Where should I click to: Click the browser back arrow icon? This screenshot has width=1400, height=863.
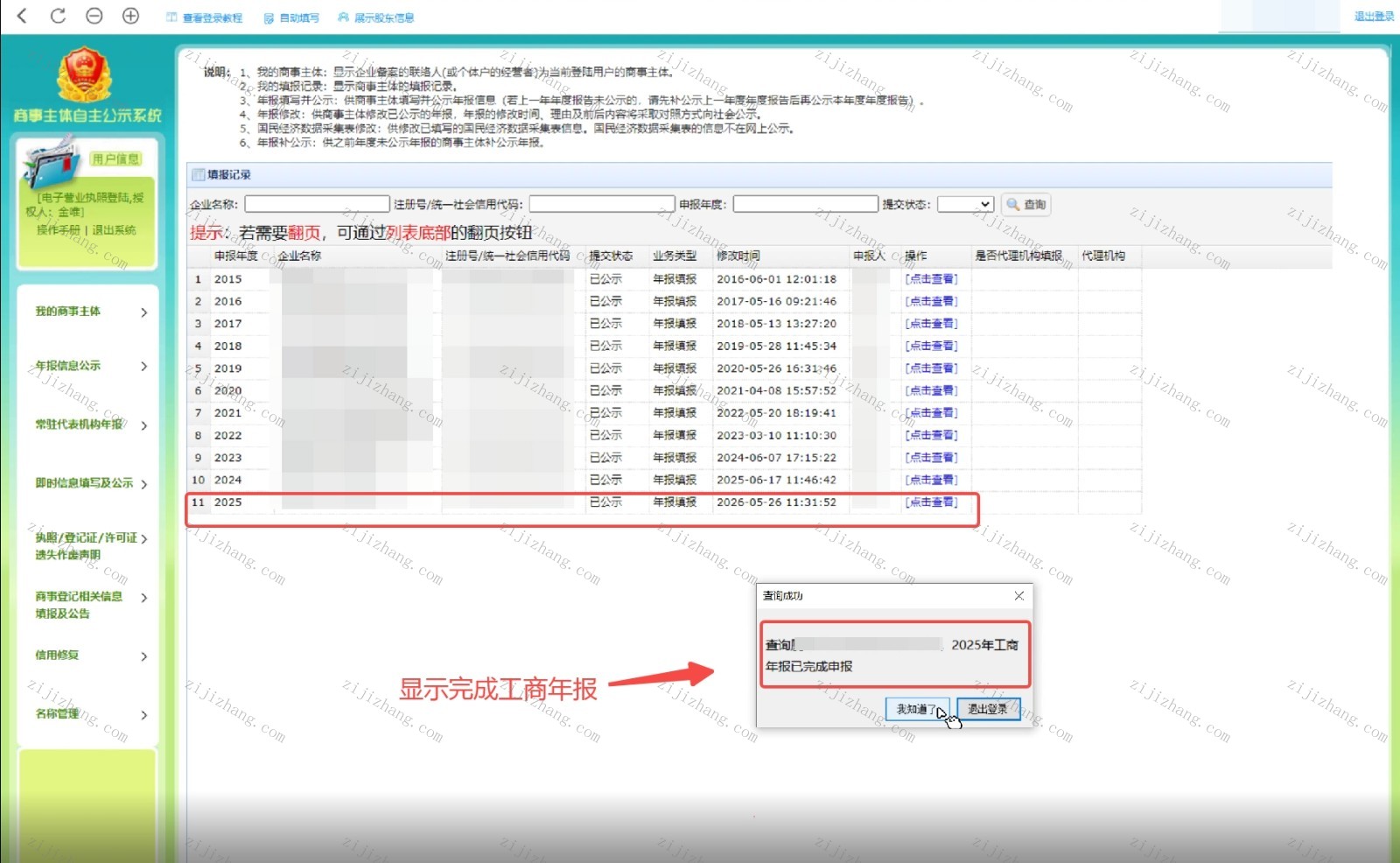[23, 16]
